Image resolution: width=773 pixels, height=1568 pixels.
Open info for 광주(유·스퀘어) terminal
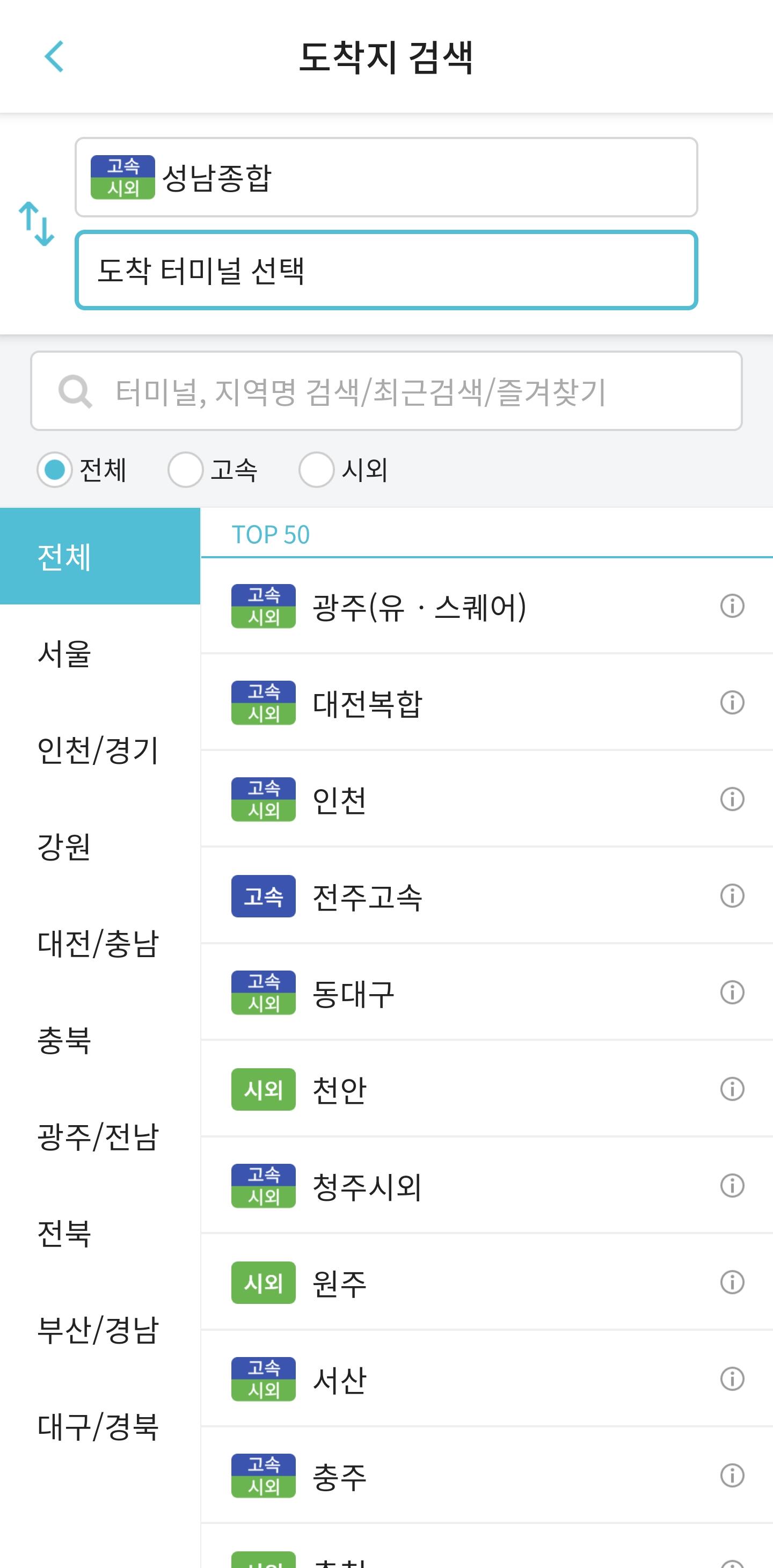(x=732, y=606)
